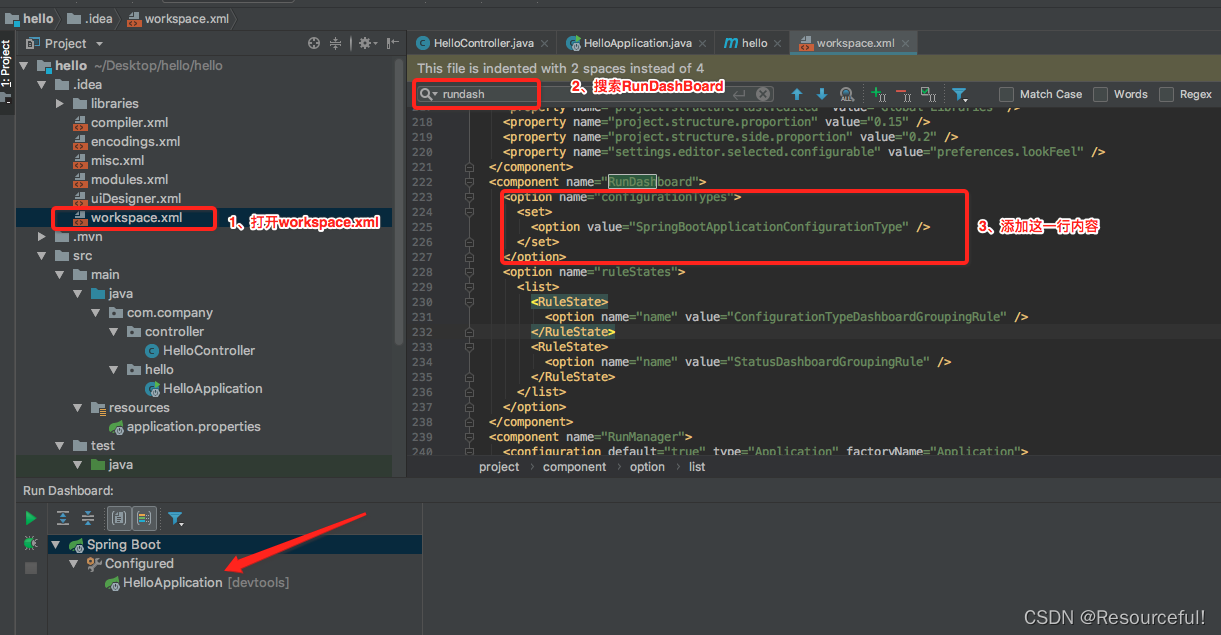The image size is (1221, 635).
Task: Collapse the Configured node
Action: 74,564
